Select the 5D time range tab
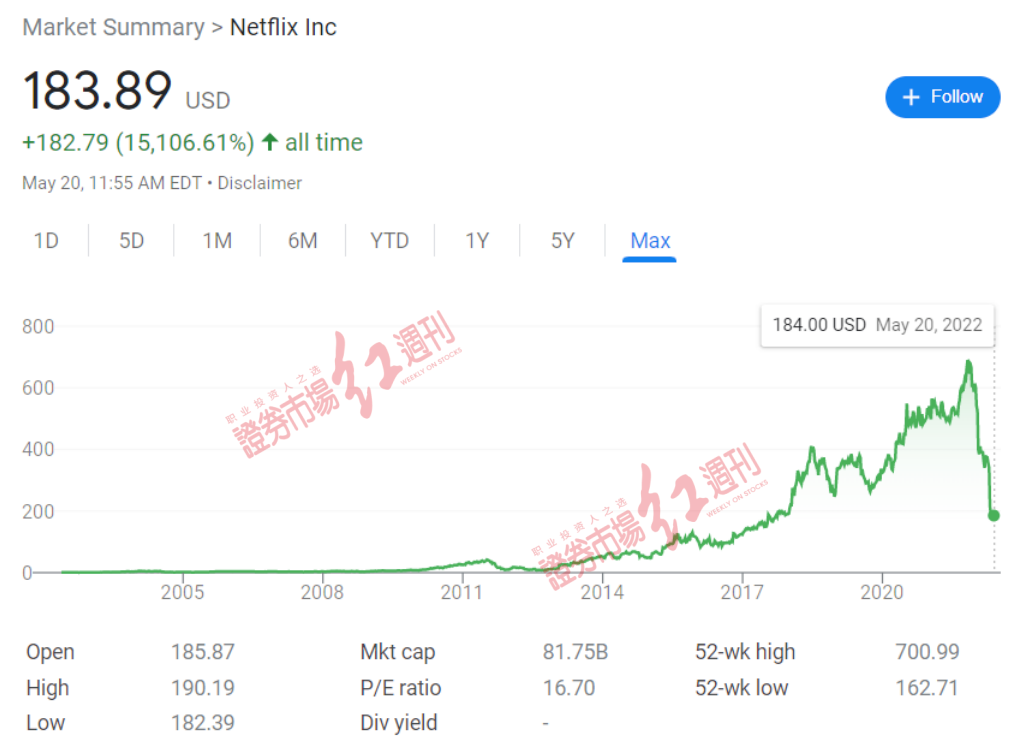Viewport: 1030px width, 743px height. click(x=131, y=241)
